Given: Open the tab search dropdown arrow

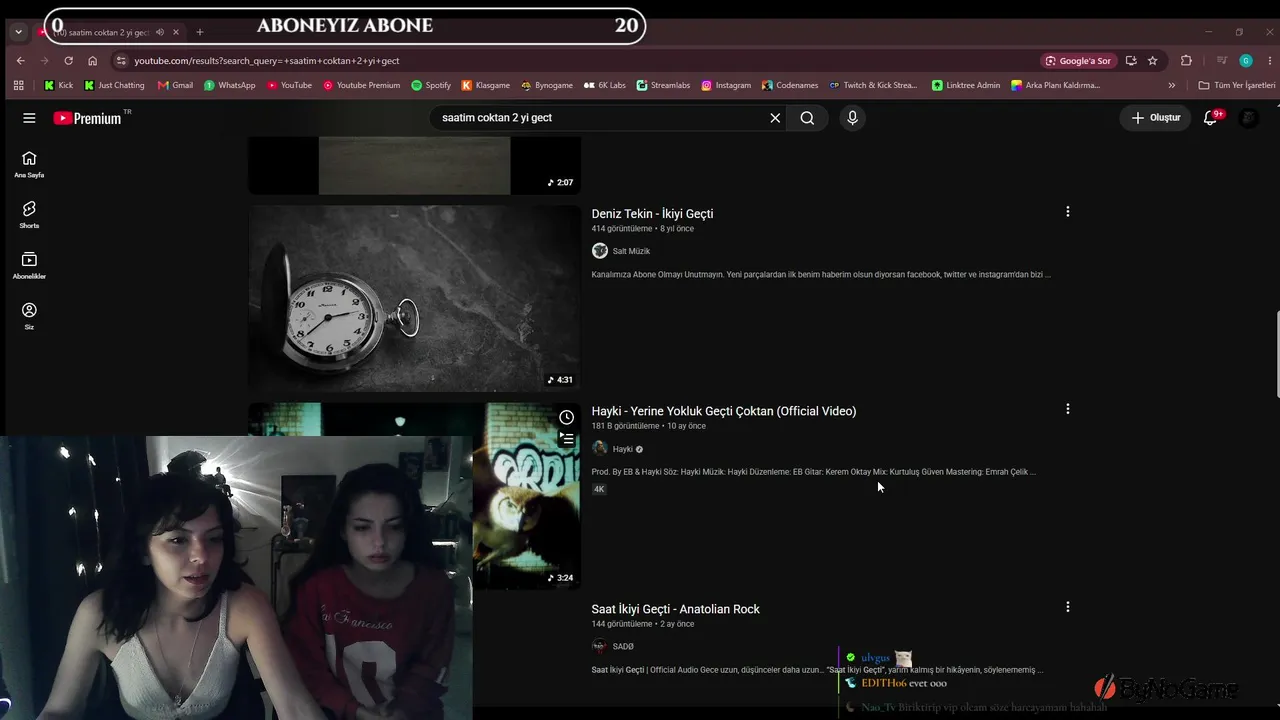Looking at the screenshot, I should [x=18, y=32].
